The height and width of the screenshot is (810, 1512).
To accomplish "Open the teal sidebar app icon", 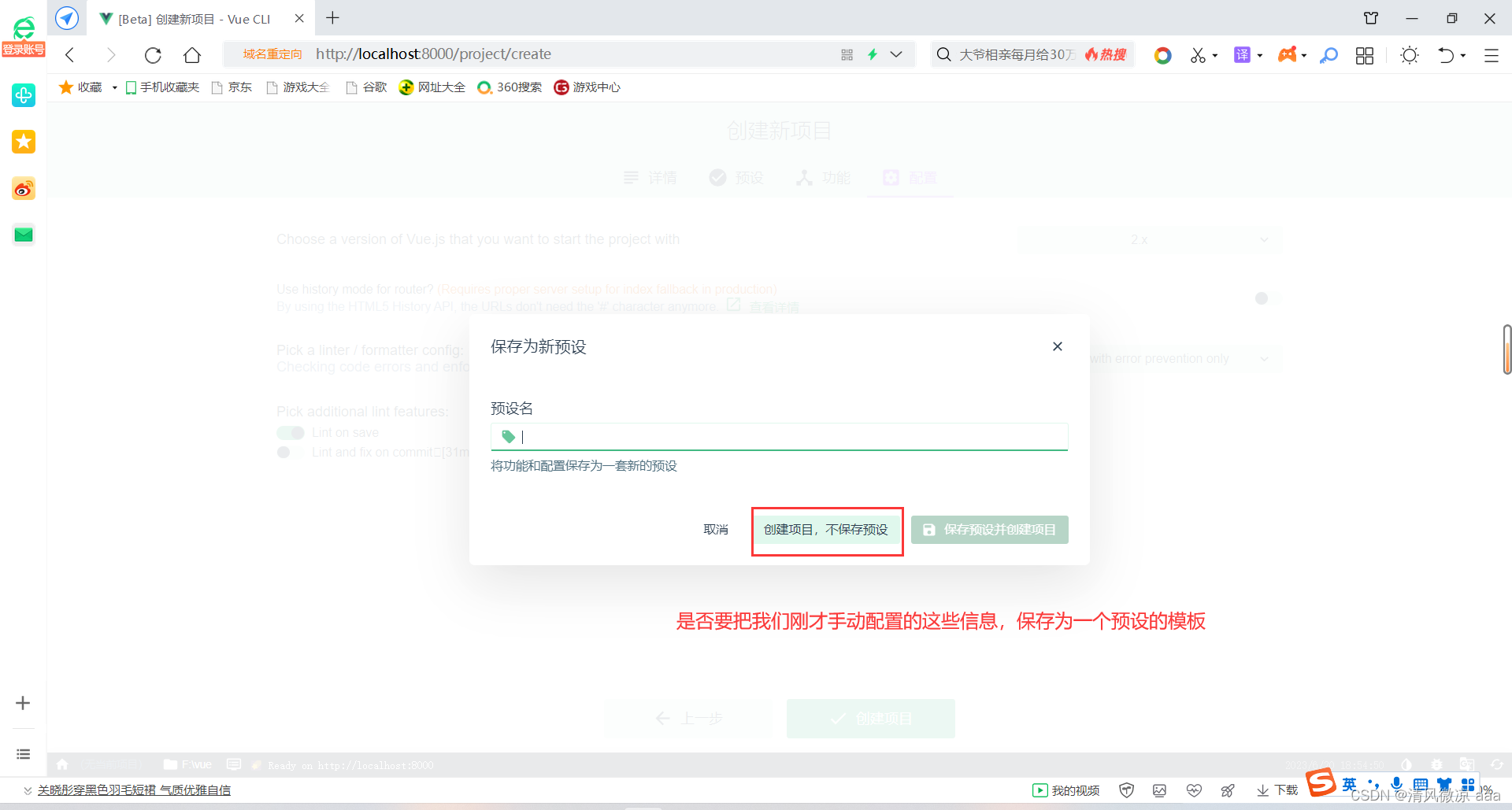I will click(24, 95).
